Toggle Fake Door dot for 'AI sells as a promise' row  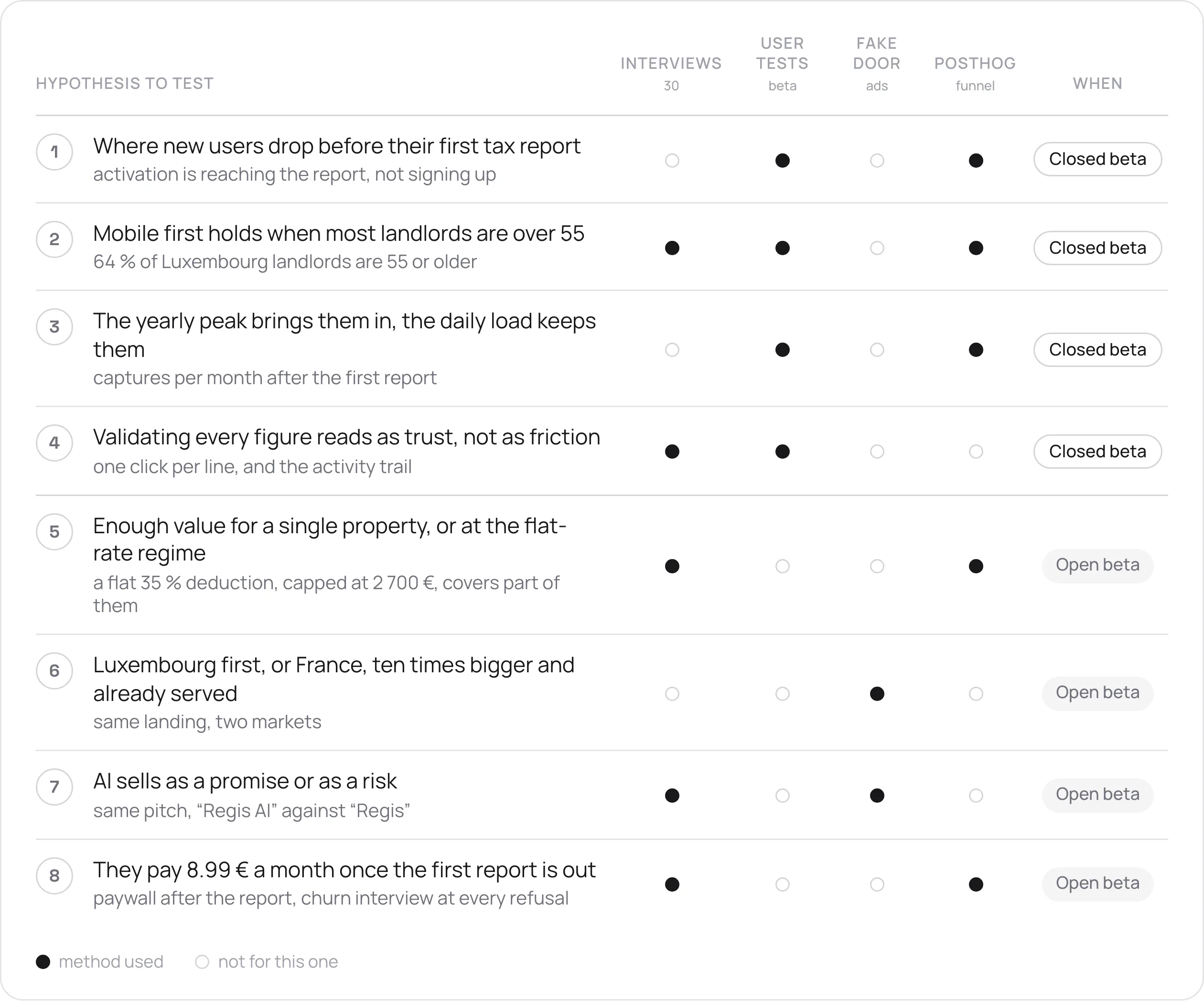coord(877,796)
